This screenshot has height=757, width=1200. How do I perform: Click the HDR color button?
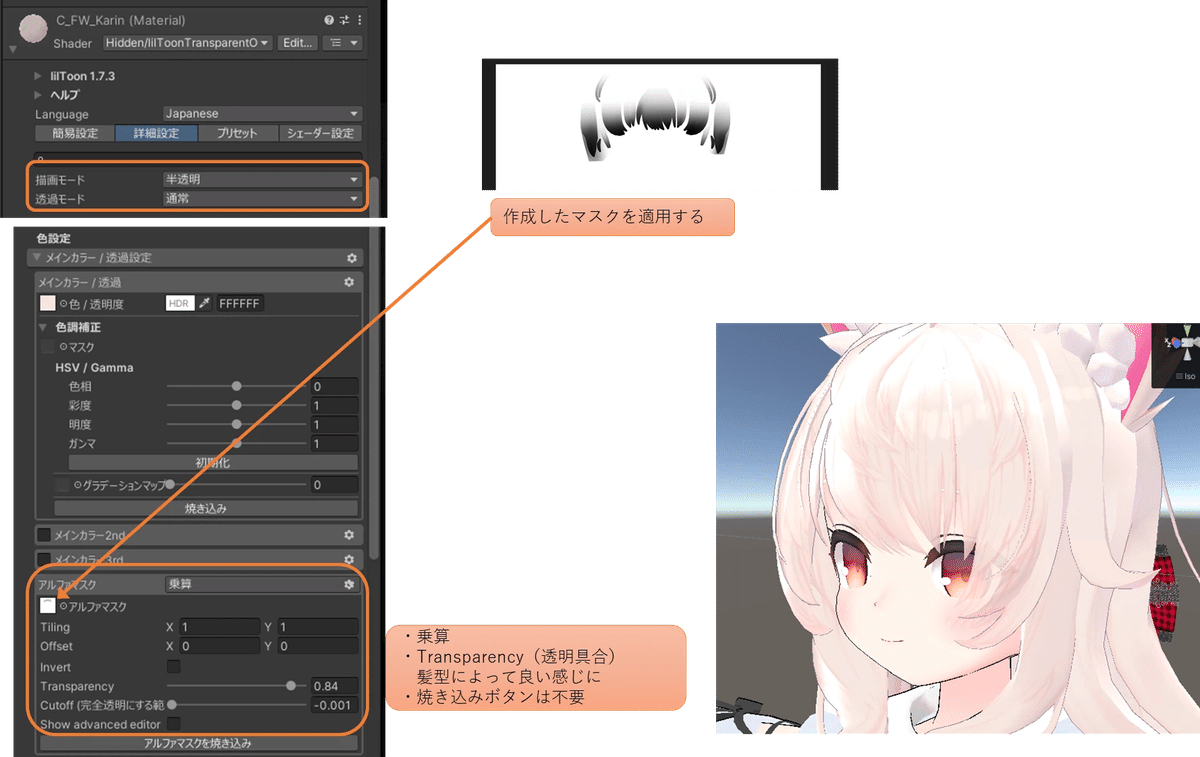coord(180,304)
